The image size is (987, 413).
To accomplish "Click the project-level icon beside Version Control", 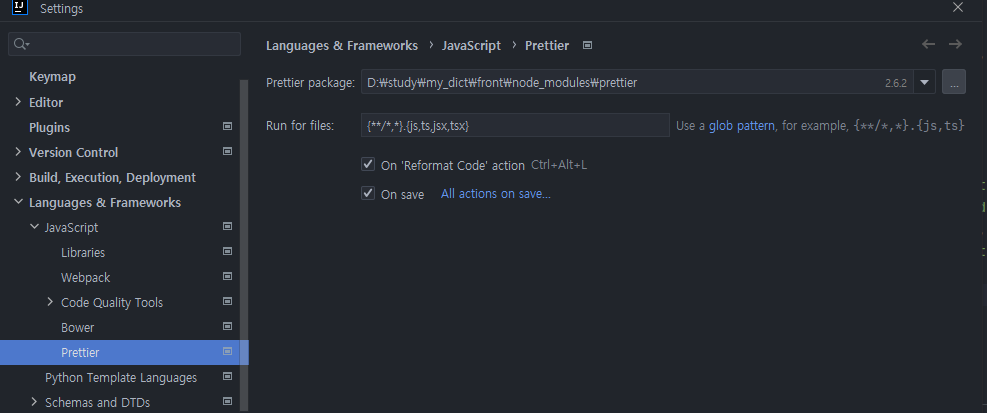I will click(228, 152).
